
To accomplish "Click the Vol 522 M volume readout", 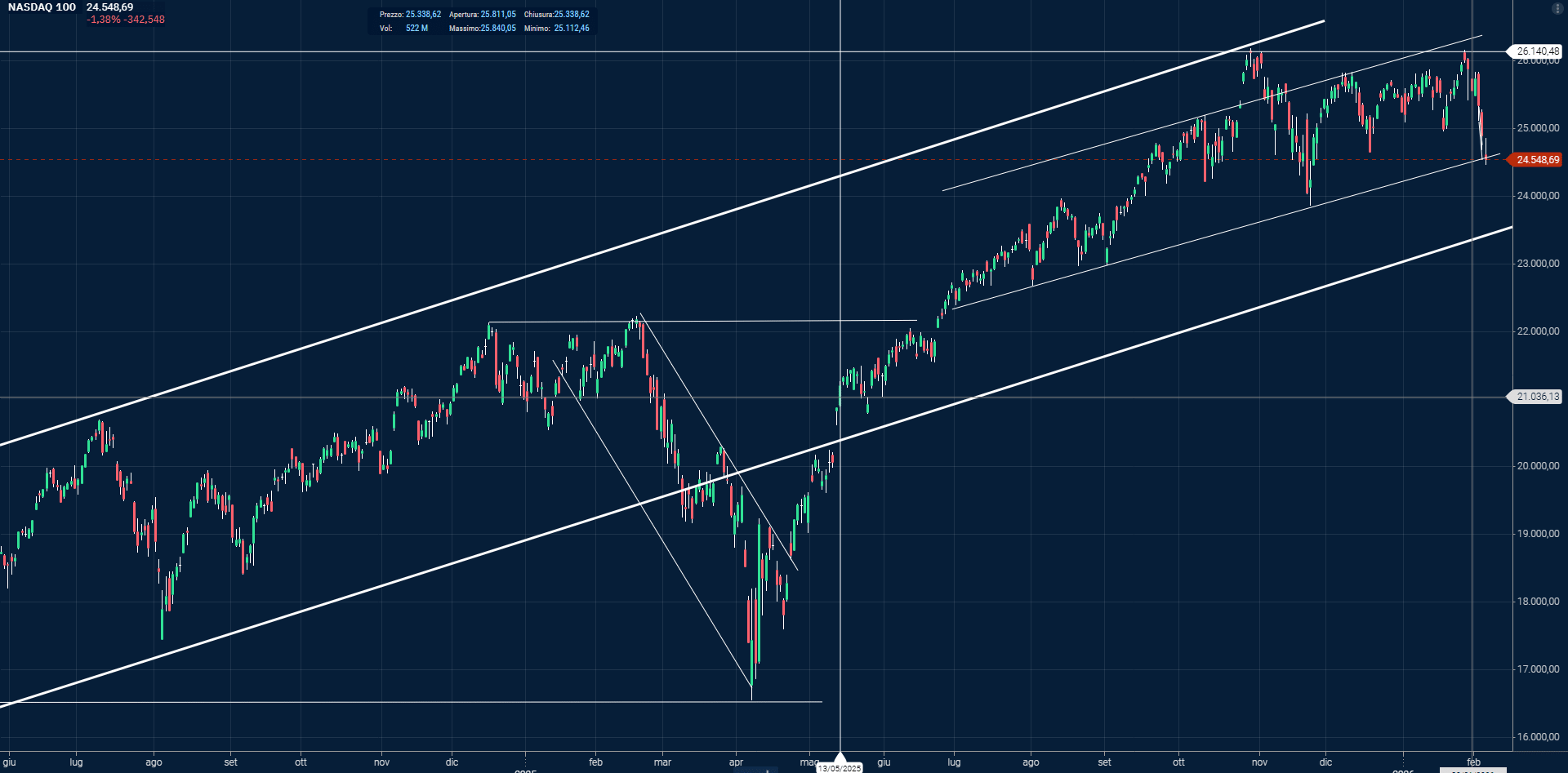I will [x=416, y=29].
